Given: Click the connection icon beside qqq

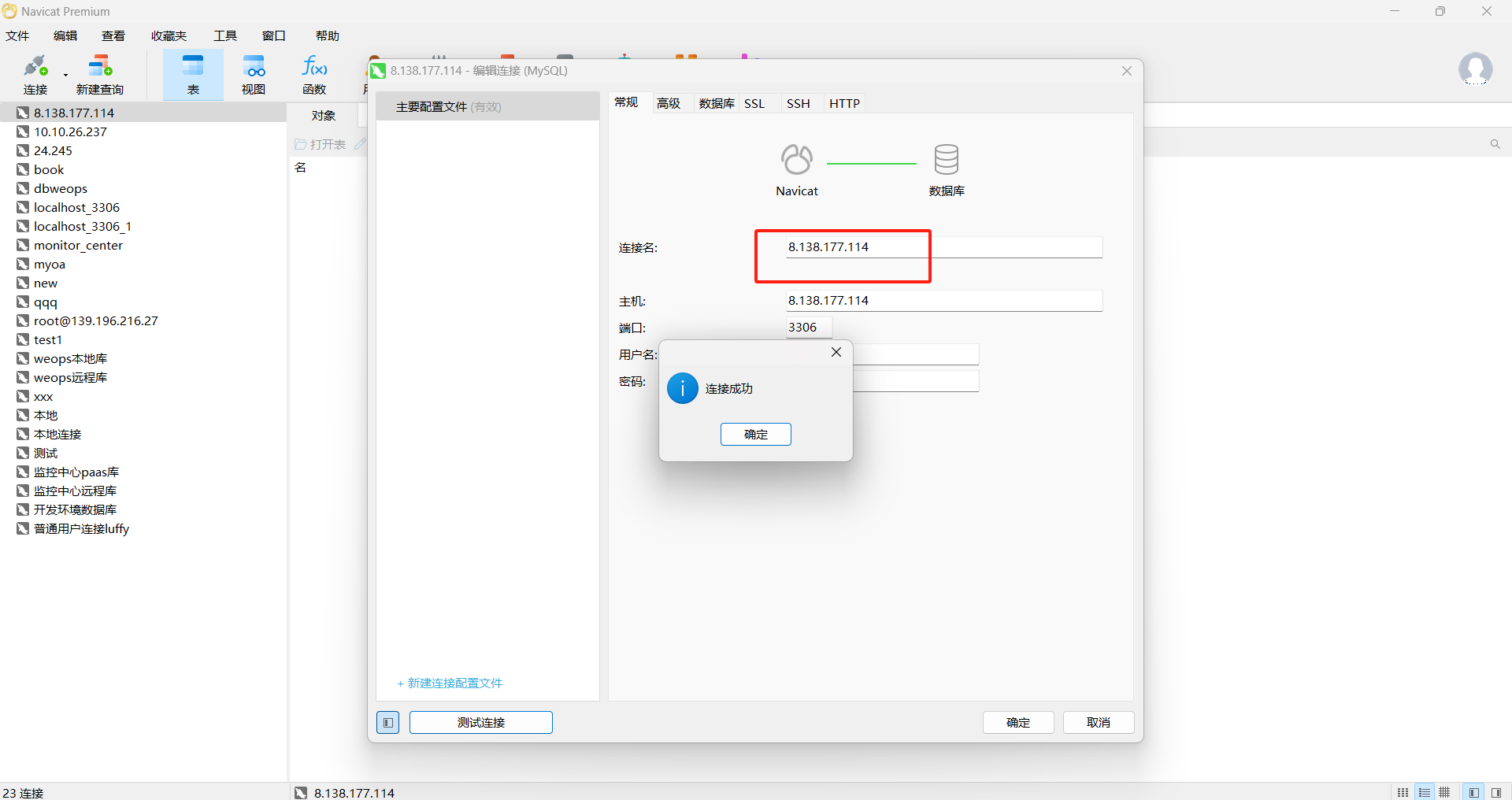Looking at the screenshot, I should [x=23, y=302].
